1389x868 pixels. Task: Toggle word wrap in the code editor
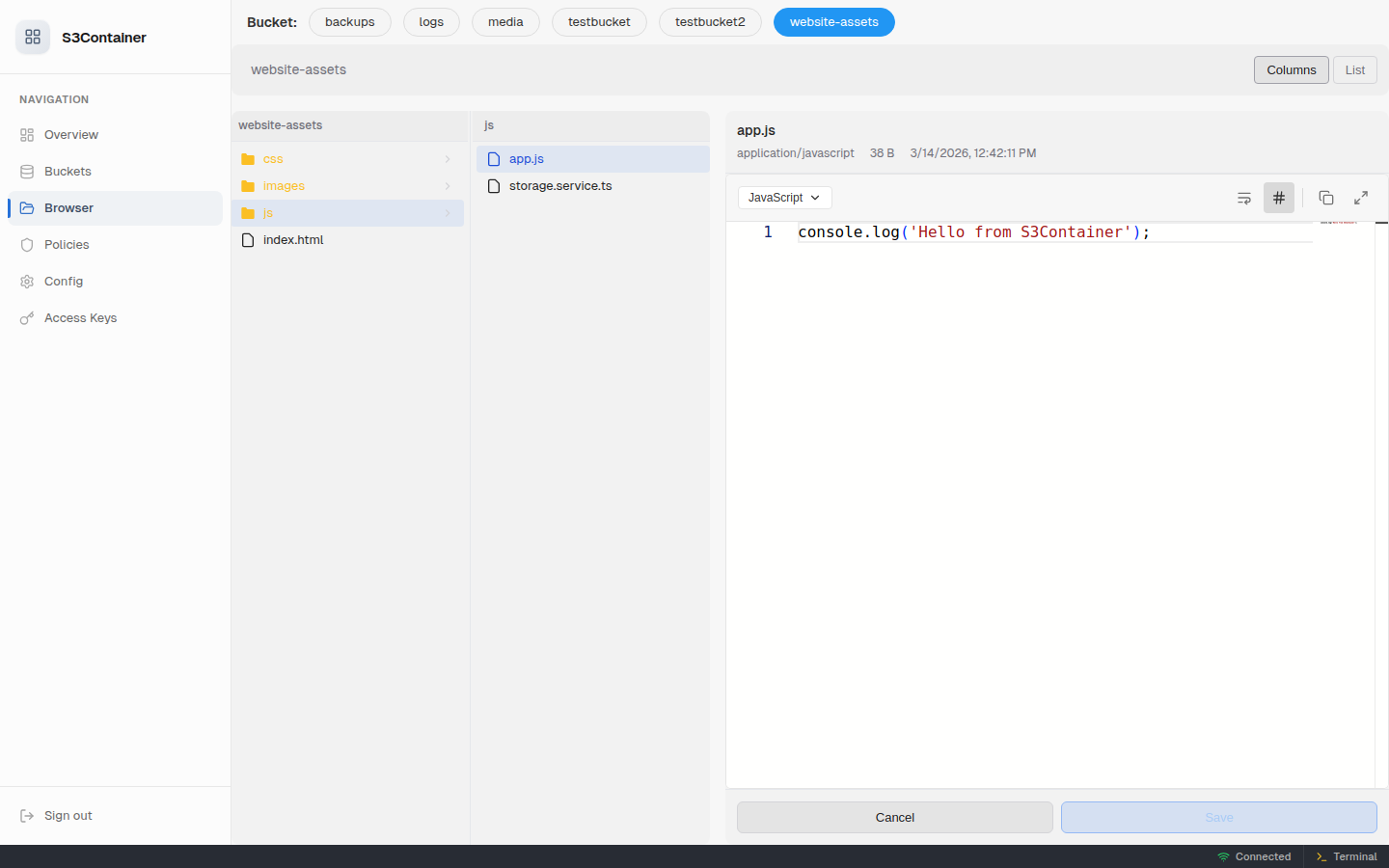1244,198
